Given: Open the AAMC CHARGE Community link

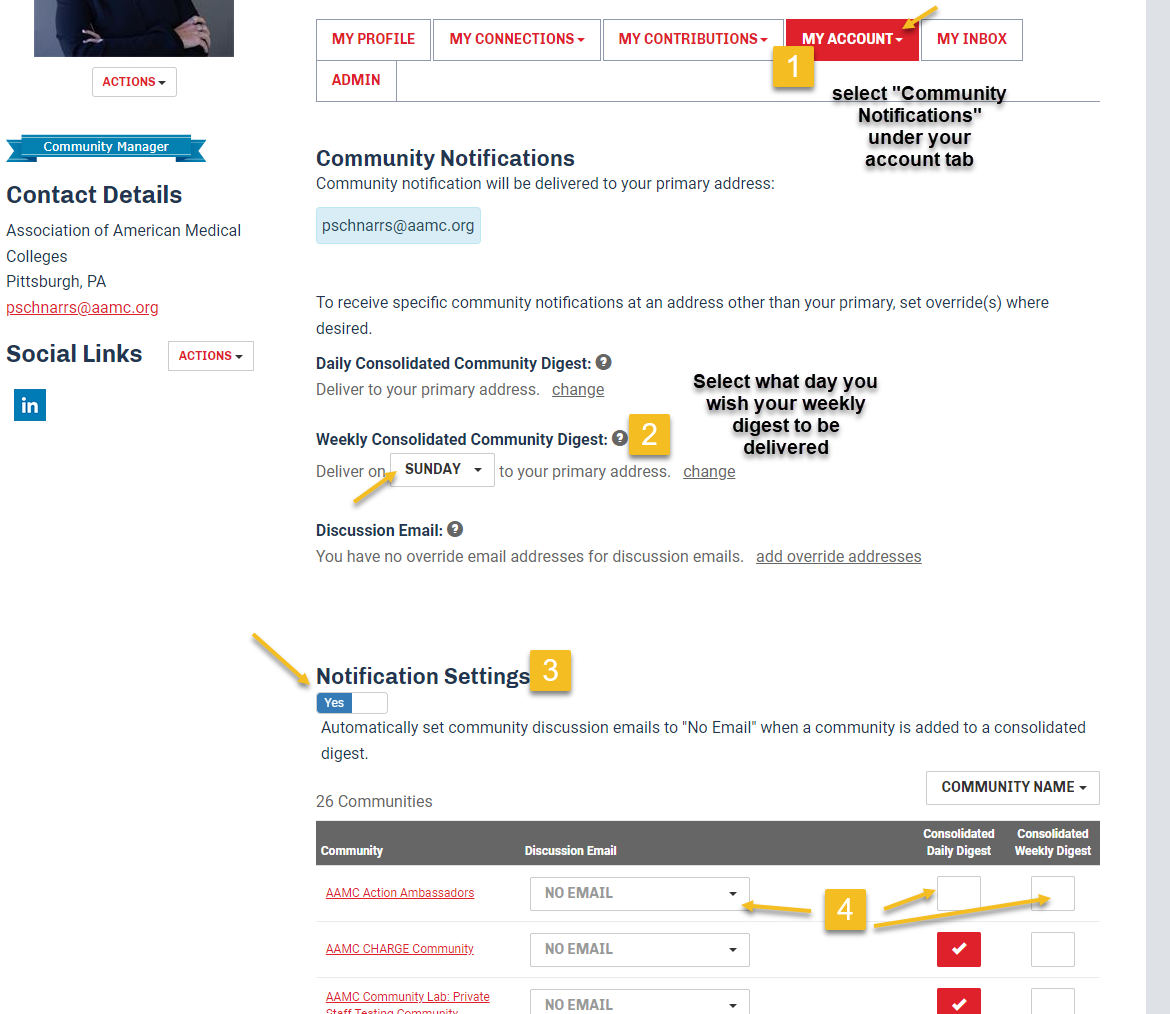Looking at the screenshot, I should pyautogui.click(x=399, y=948).
